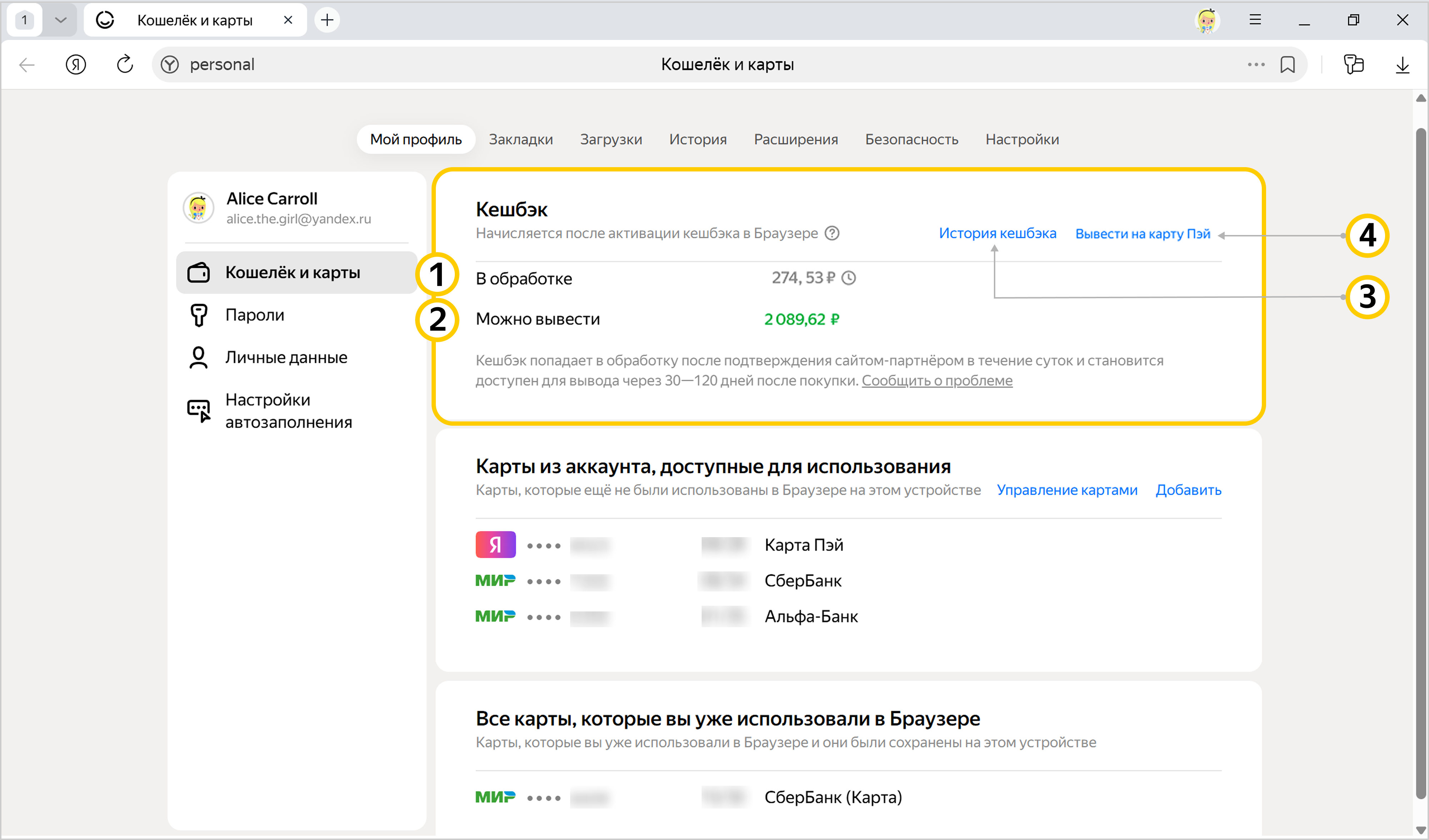Screen dimensions: 1429x840
Task: Click the page reload icon
Action: [x=125, y=64]
